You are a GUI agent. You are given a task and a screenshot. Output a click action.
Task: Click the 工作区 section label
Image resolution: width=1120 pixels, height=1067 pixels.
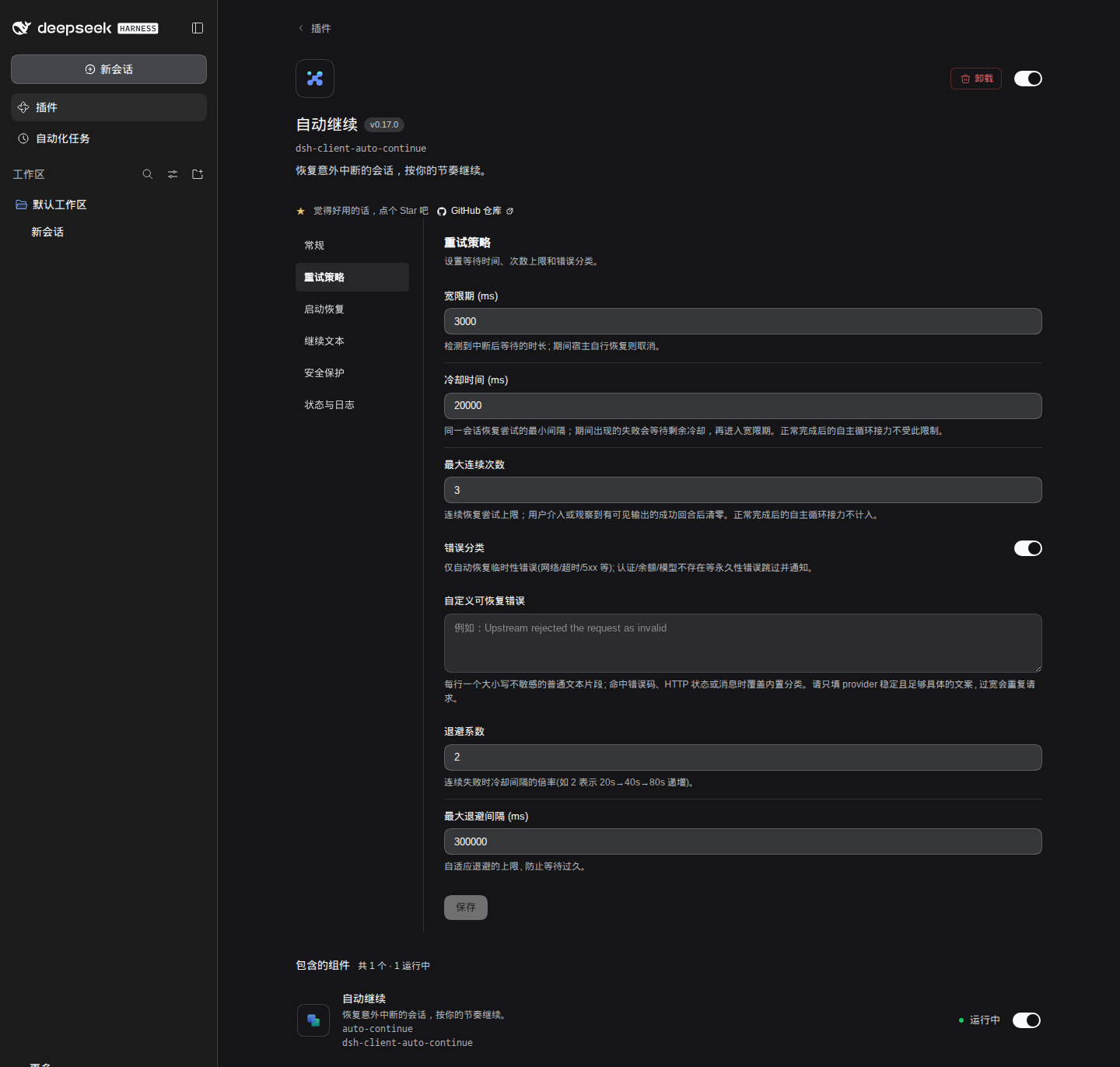29,174
